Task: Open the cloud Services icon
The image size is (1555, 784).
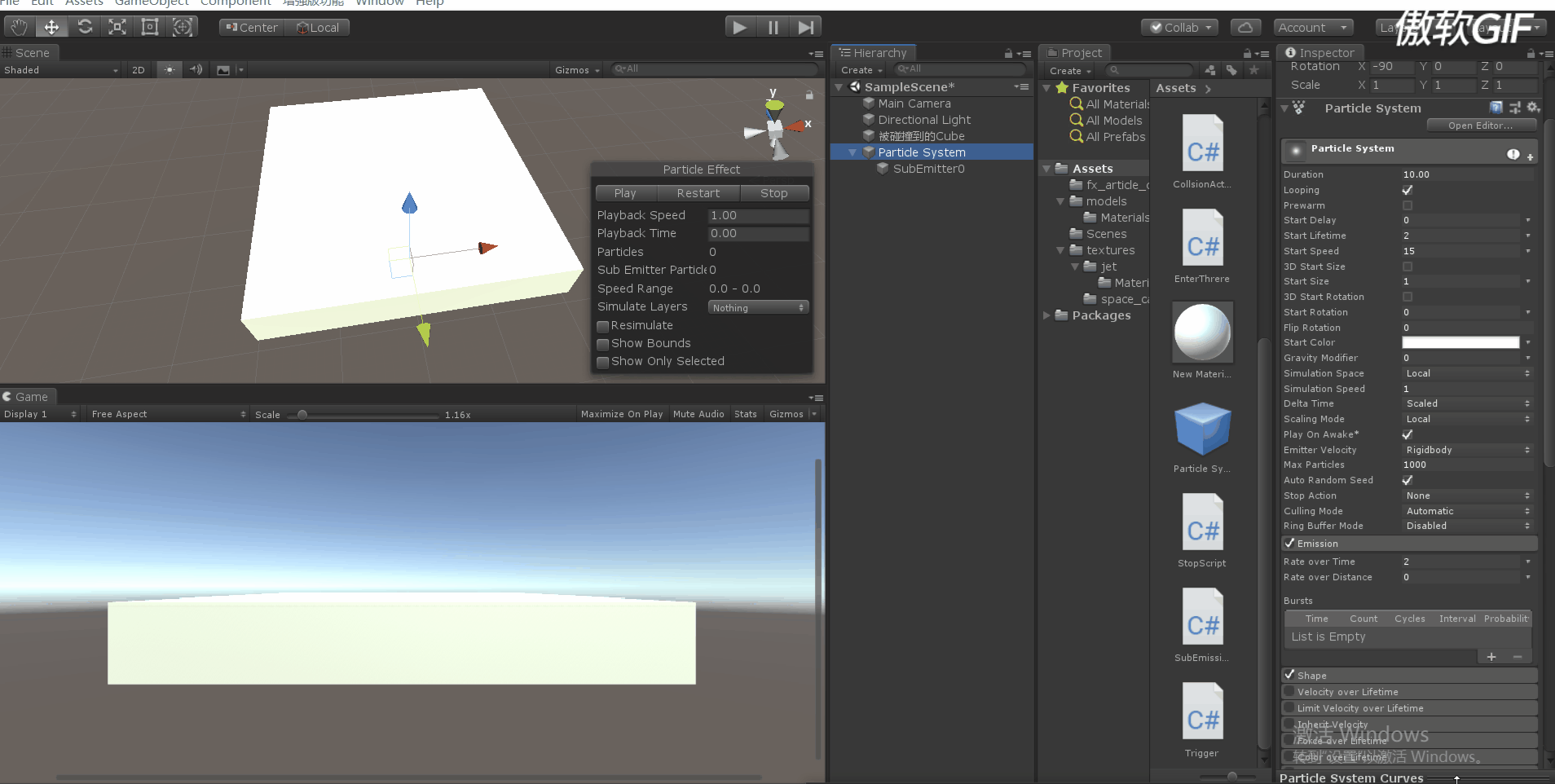Action: point(1245,27)
